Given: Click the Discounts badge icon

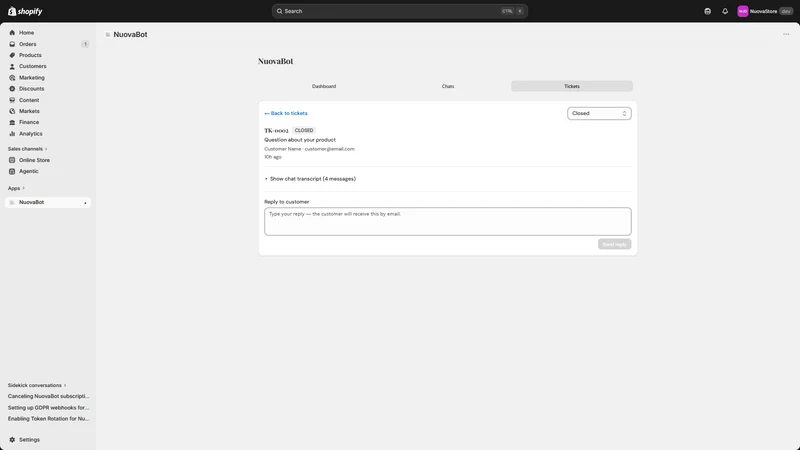Looking at the screenshot, I should (x=12, y=89).
